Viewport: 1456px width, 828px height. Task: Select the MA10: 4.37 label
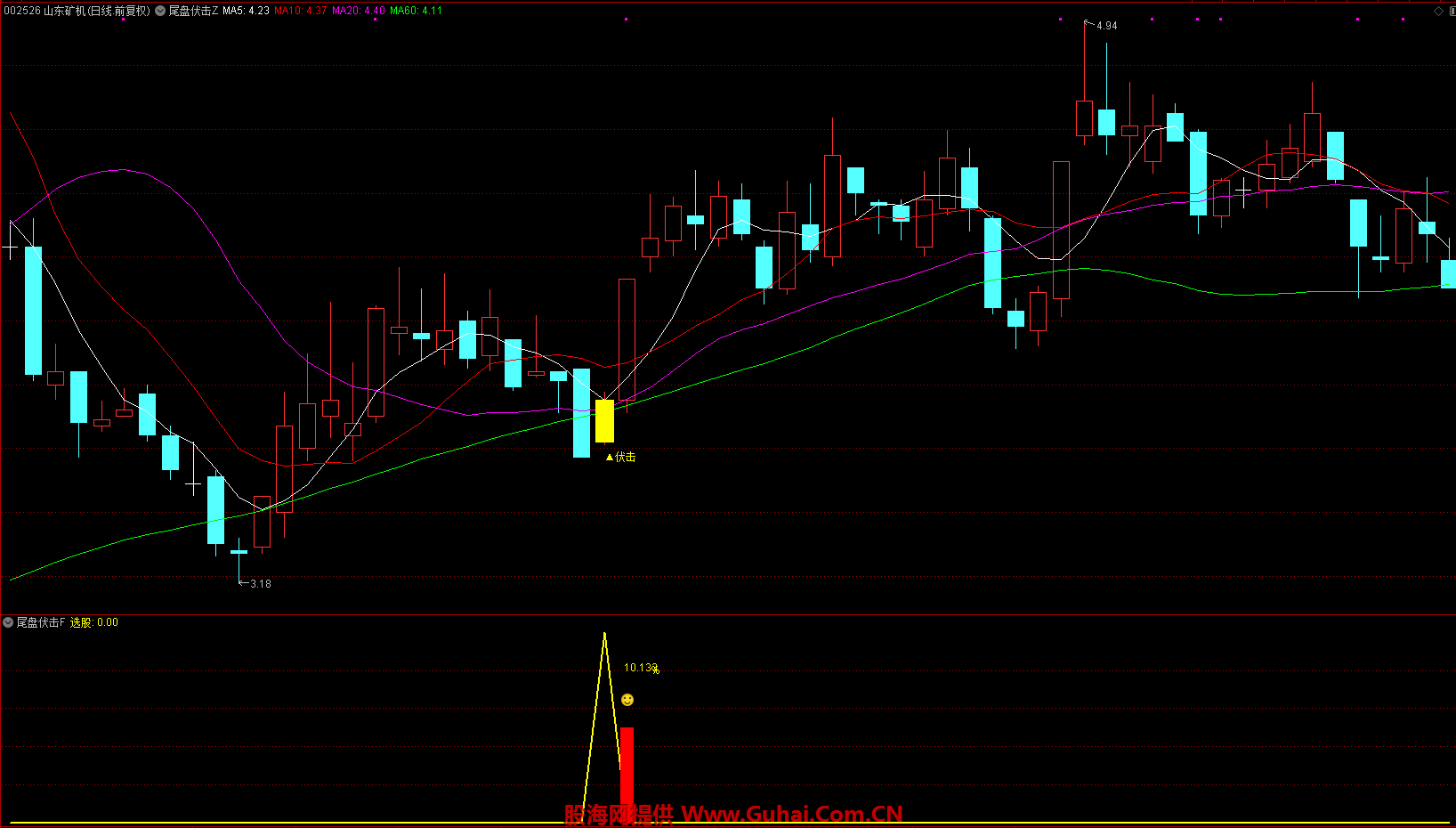(x=300, y=11)
